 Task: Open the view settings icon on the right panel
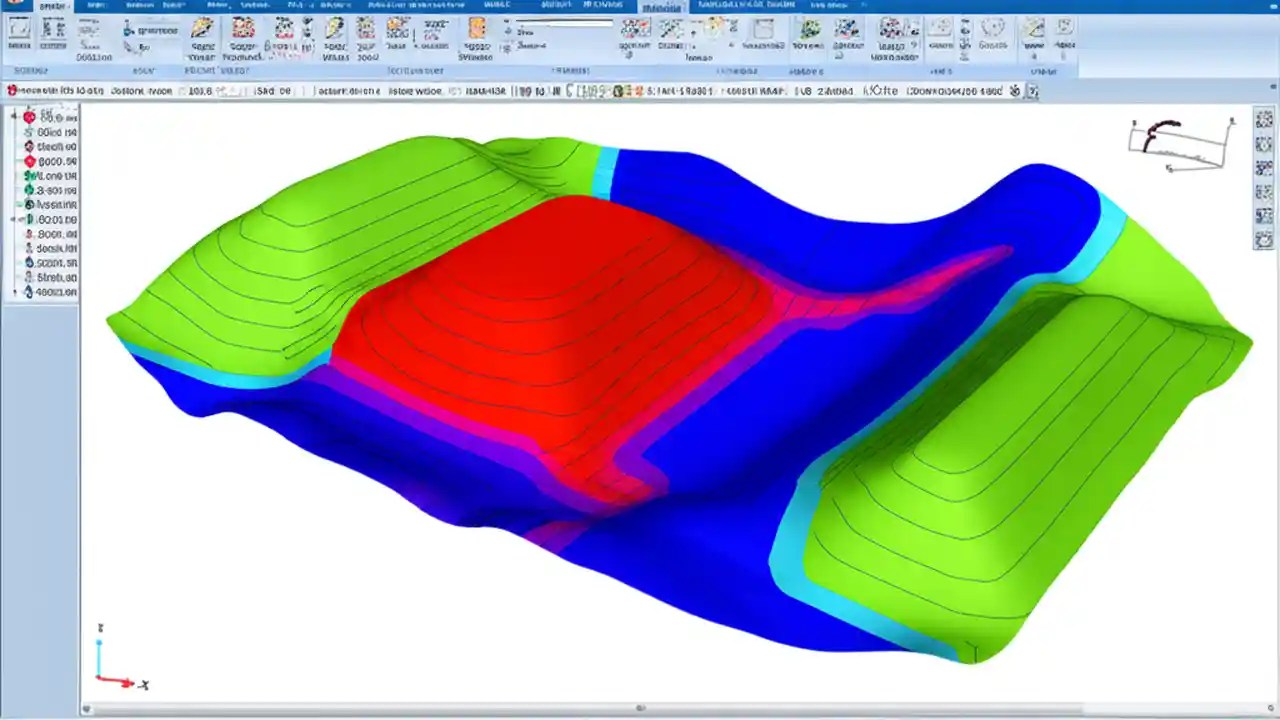coord(1263,143)
